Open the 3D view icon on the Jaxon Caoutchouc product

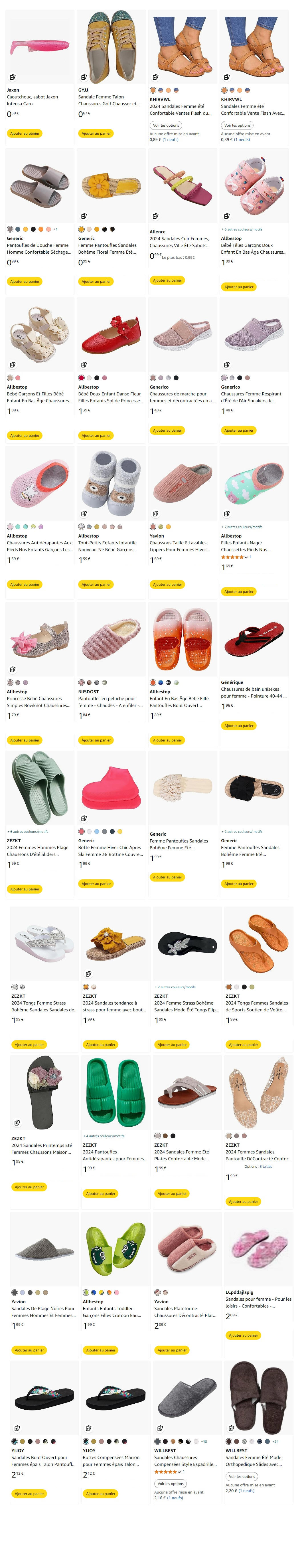tap(12, 77)
